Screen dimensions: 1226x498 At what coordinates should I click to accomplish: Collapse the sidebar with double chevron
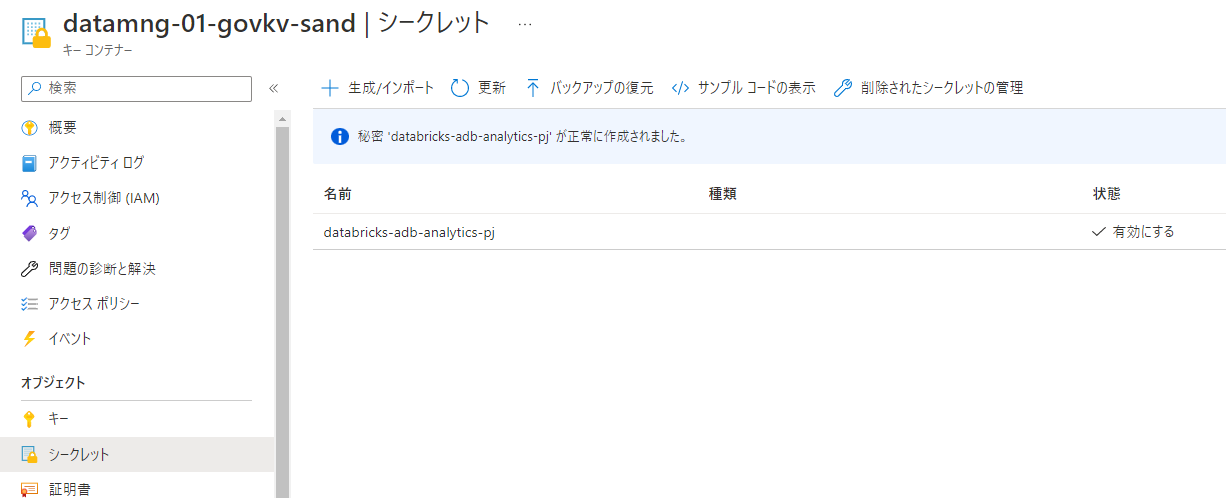pos(273,88)
